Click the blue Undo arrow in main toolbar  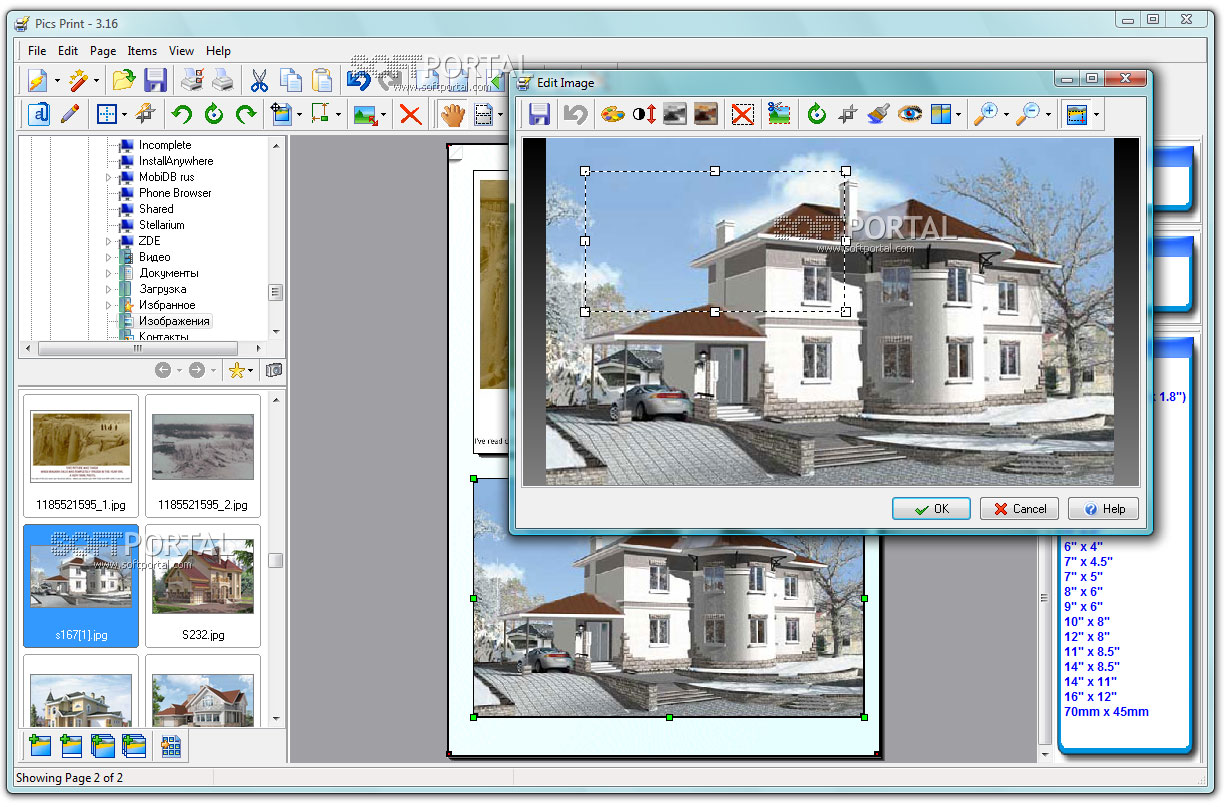point(357,81)
